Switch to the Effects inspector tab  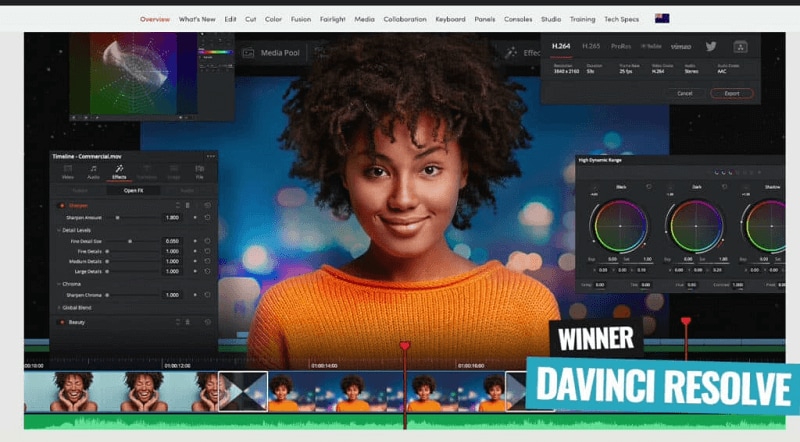tap(119, 171)
